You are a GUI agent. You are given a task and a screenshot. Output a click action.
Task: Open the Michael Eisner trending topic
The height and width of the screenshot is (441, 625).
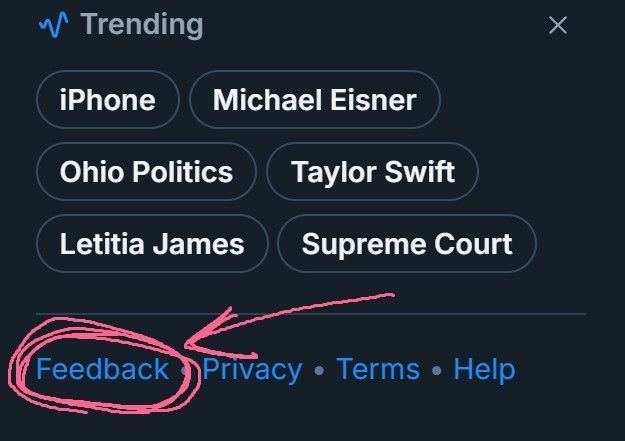[x=314, y=100]
